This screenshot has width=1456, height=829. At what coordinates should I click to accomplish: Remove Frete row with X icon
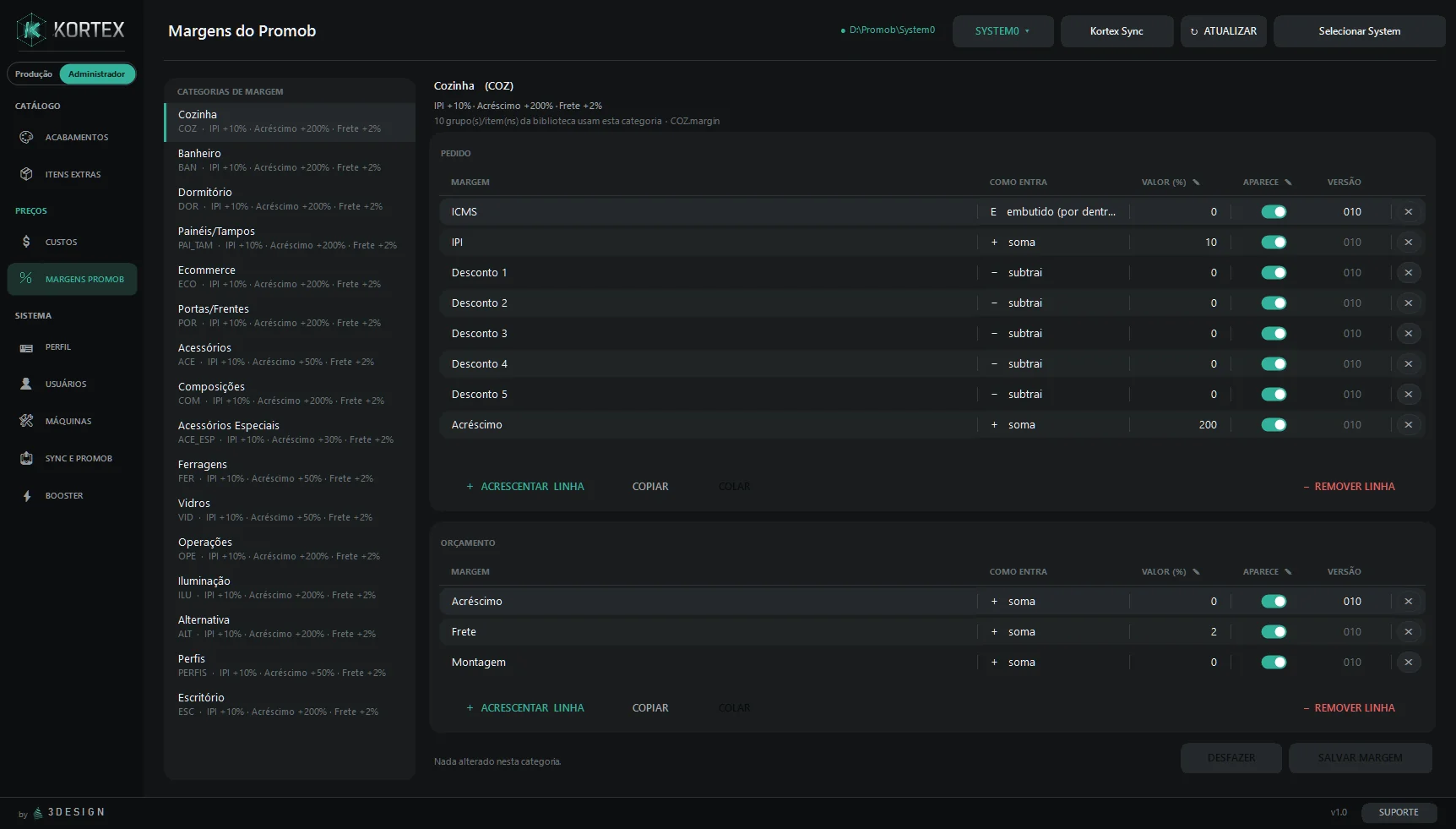coord(1408,632)
